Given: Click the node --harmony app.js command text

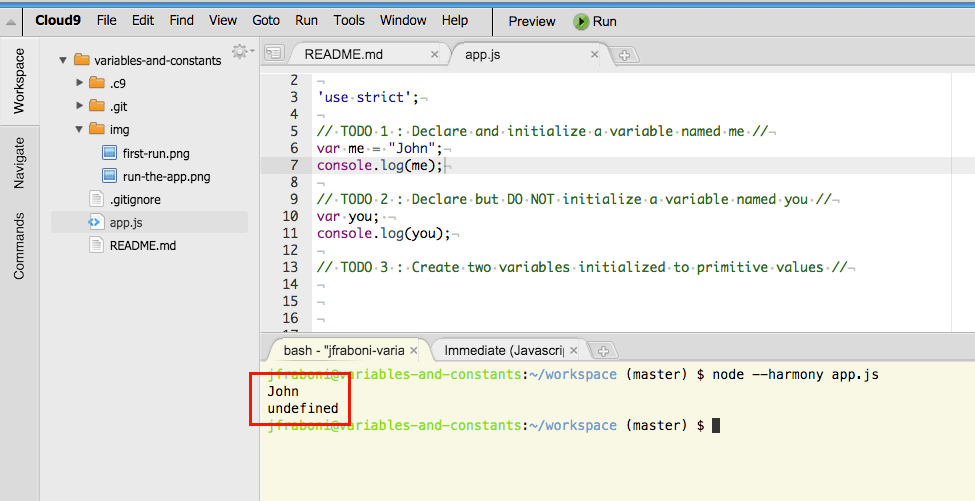Looking at the screenshot, I should (796, 374).
